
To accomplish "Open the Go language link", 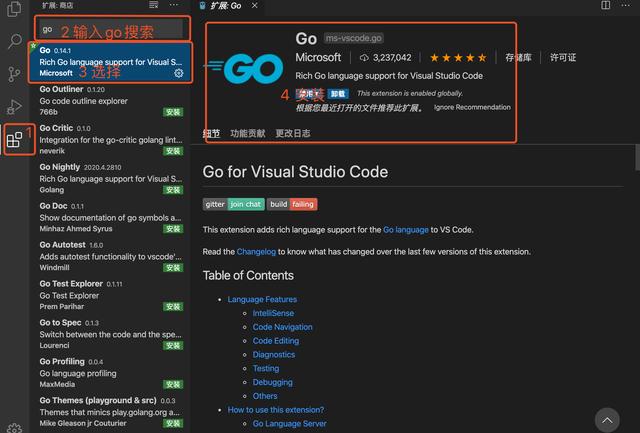I will (x=406, y=230).
